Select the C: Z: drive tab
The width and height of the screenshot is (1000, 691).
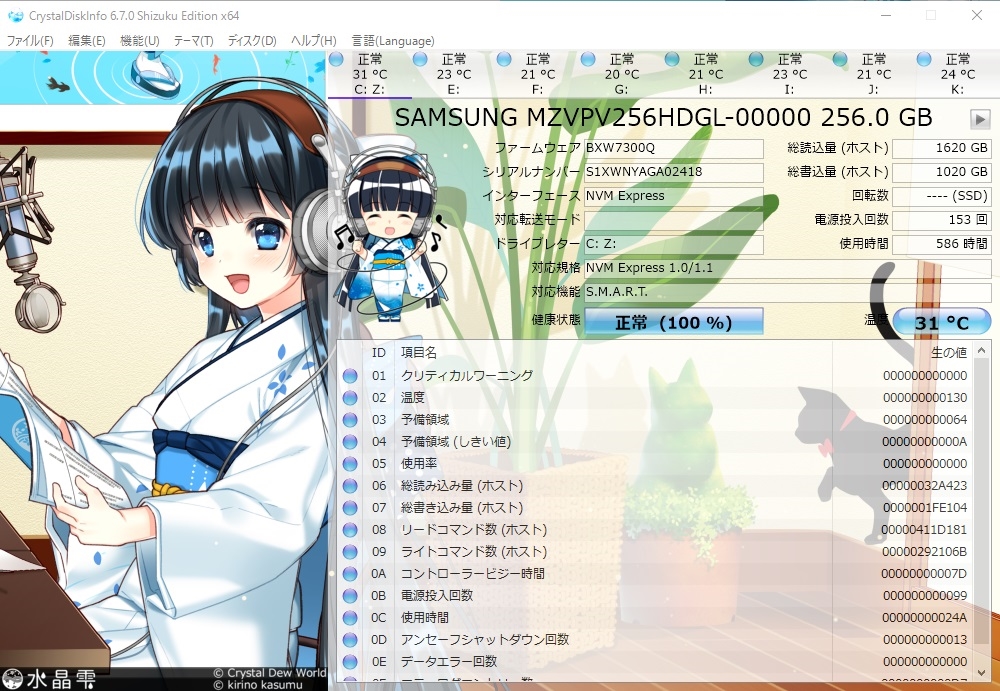[370, 74]
